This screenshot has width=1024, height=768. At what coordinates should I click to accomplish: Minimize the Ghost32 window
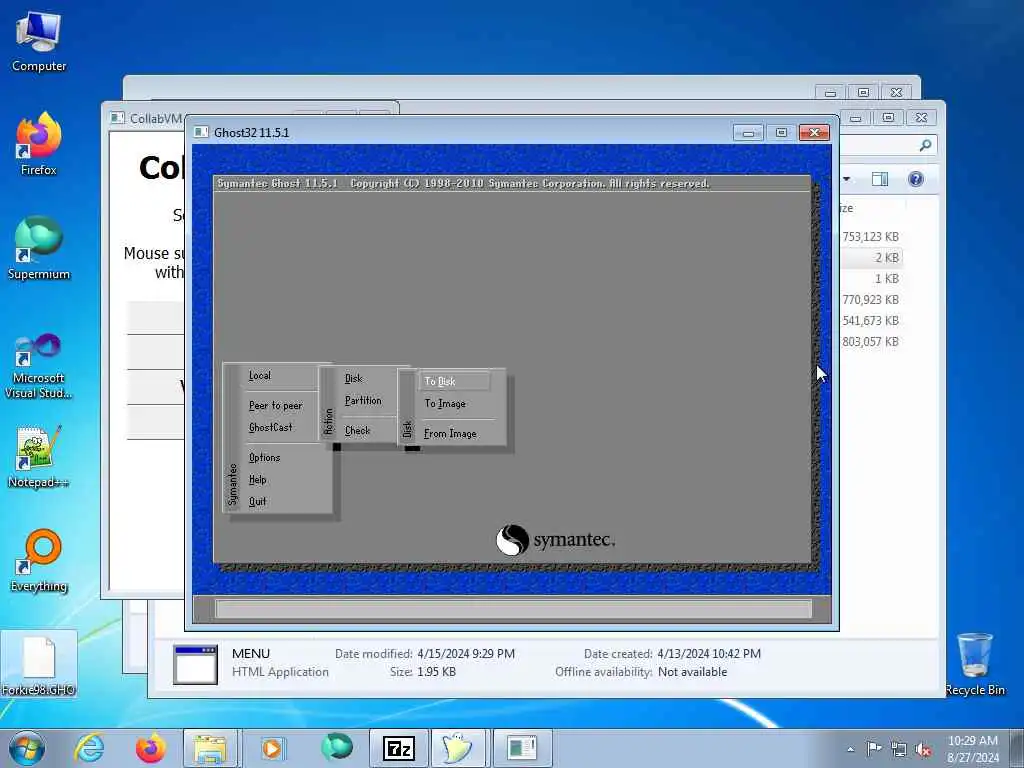748,133
